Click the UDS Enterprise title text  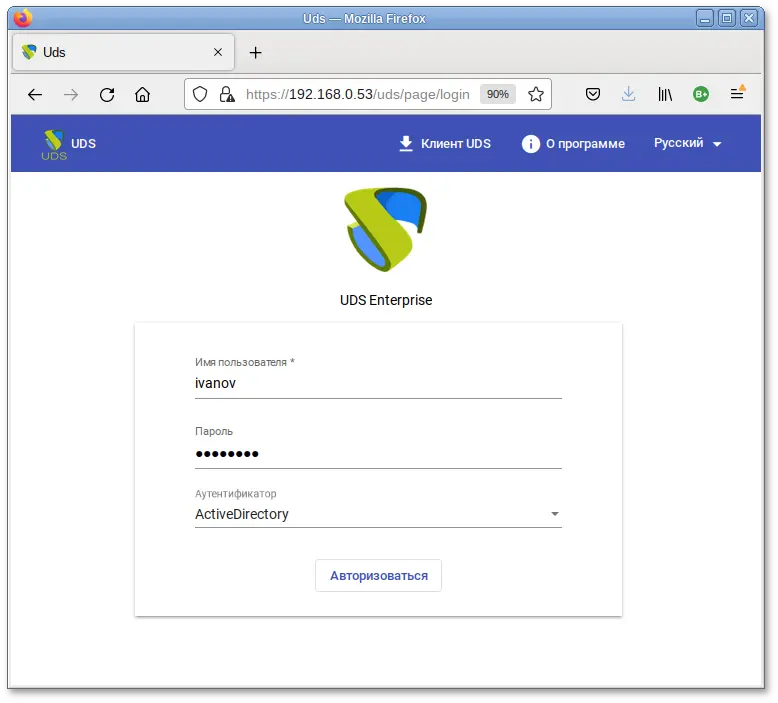(386, 300)
